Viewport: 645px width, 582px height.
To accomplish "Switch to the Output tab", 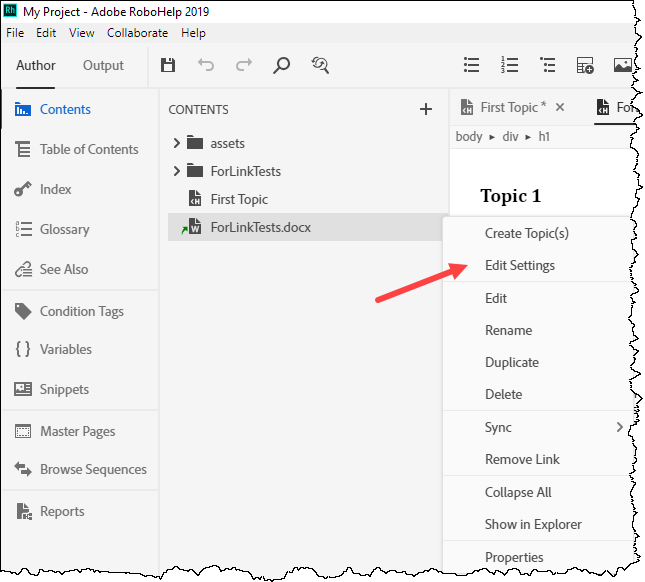I will click(103, 66).
